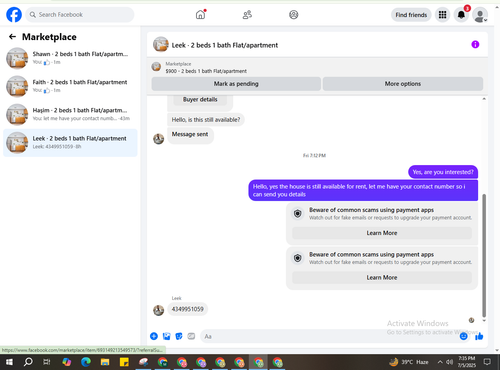Attach a photo using image icon
Viewport: 500px width, 370px height.
(166, 336)
